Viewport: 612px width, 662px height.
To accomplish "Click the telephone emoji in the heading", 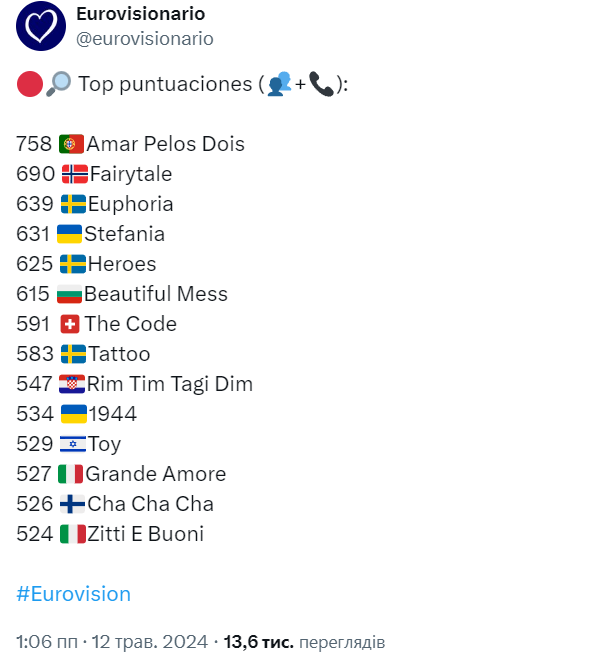I will click(x=321, y=84).
